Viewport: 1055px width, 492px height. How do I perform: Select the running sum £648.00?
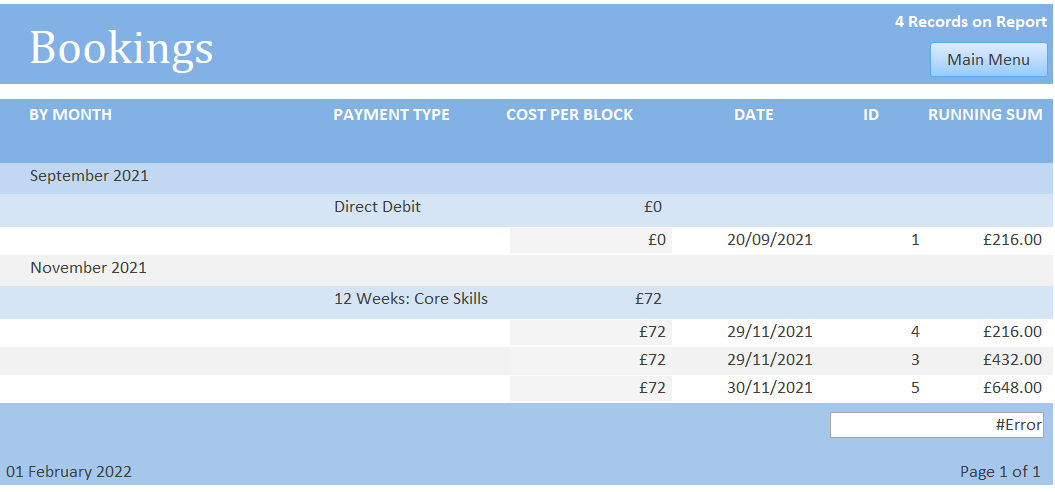click(x=1013, y=388)
